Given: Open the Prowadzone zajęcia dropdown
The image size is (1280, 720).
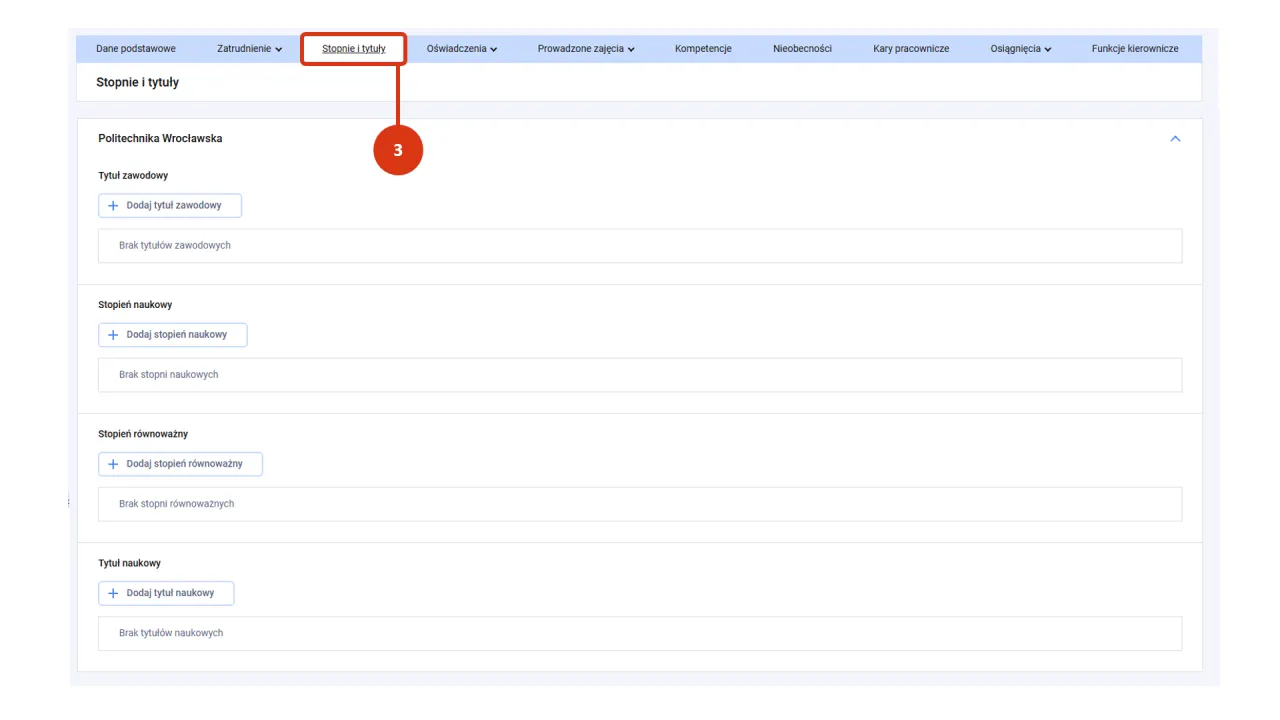Looking at the screenshot, I should pyautogui.click(x=585, y=49).
